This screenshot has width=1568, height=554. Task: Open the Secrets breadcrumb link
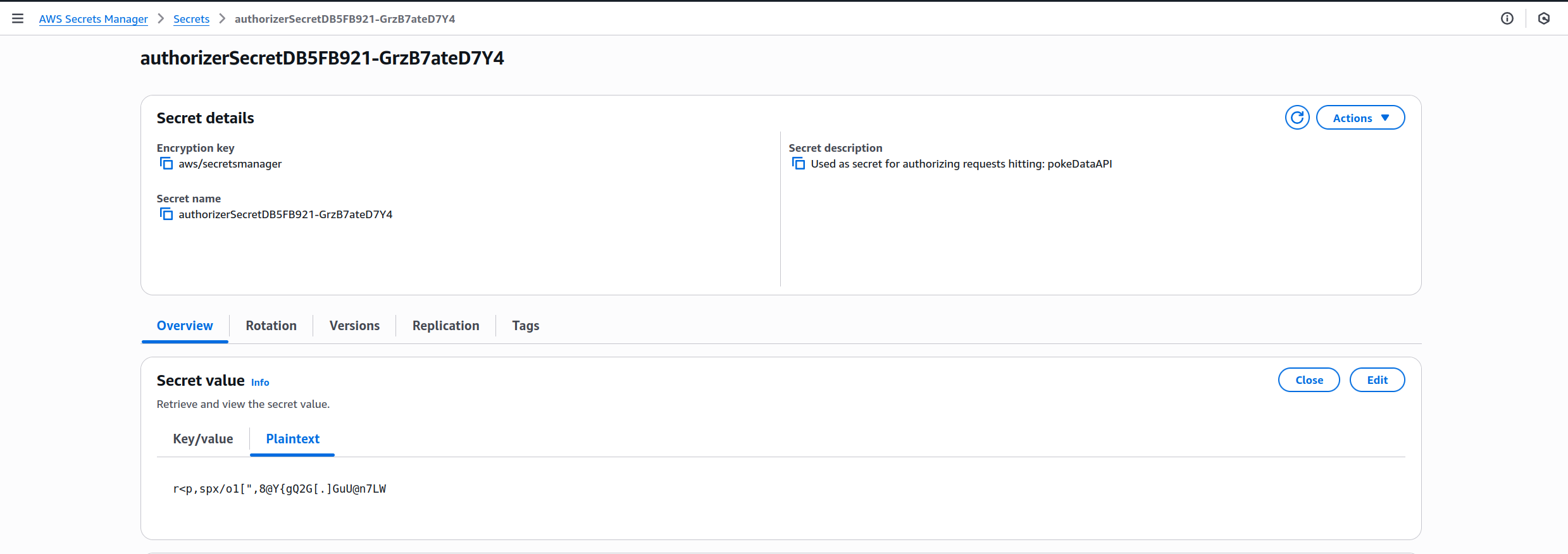point(191,19)
